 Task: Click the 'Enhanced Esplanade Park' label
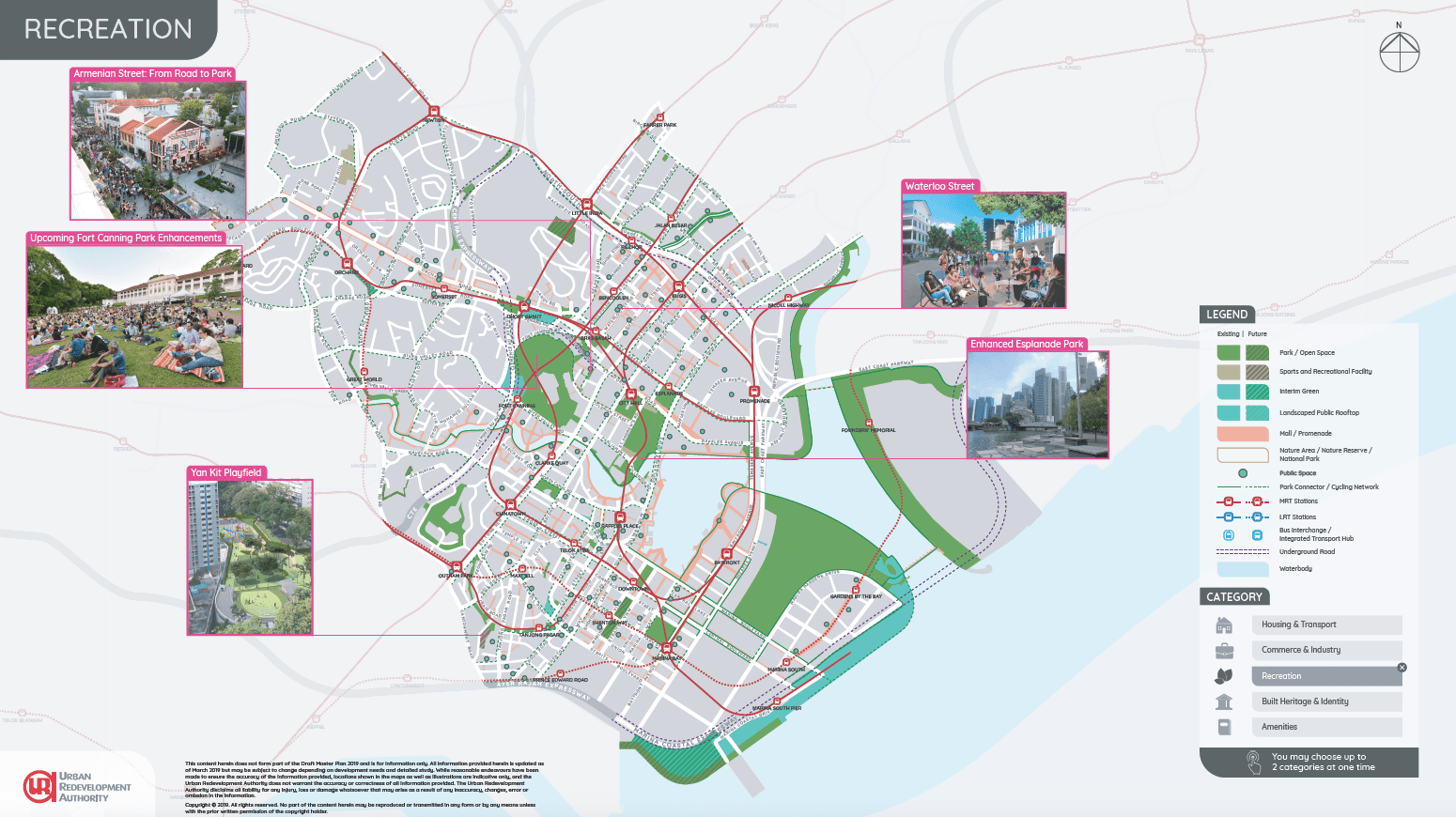pos(1027,345)
